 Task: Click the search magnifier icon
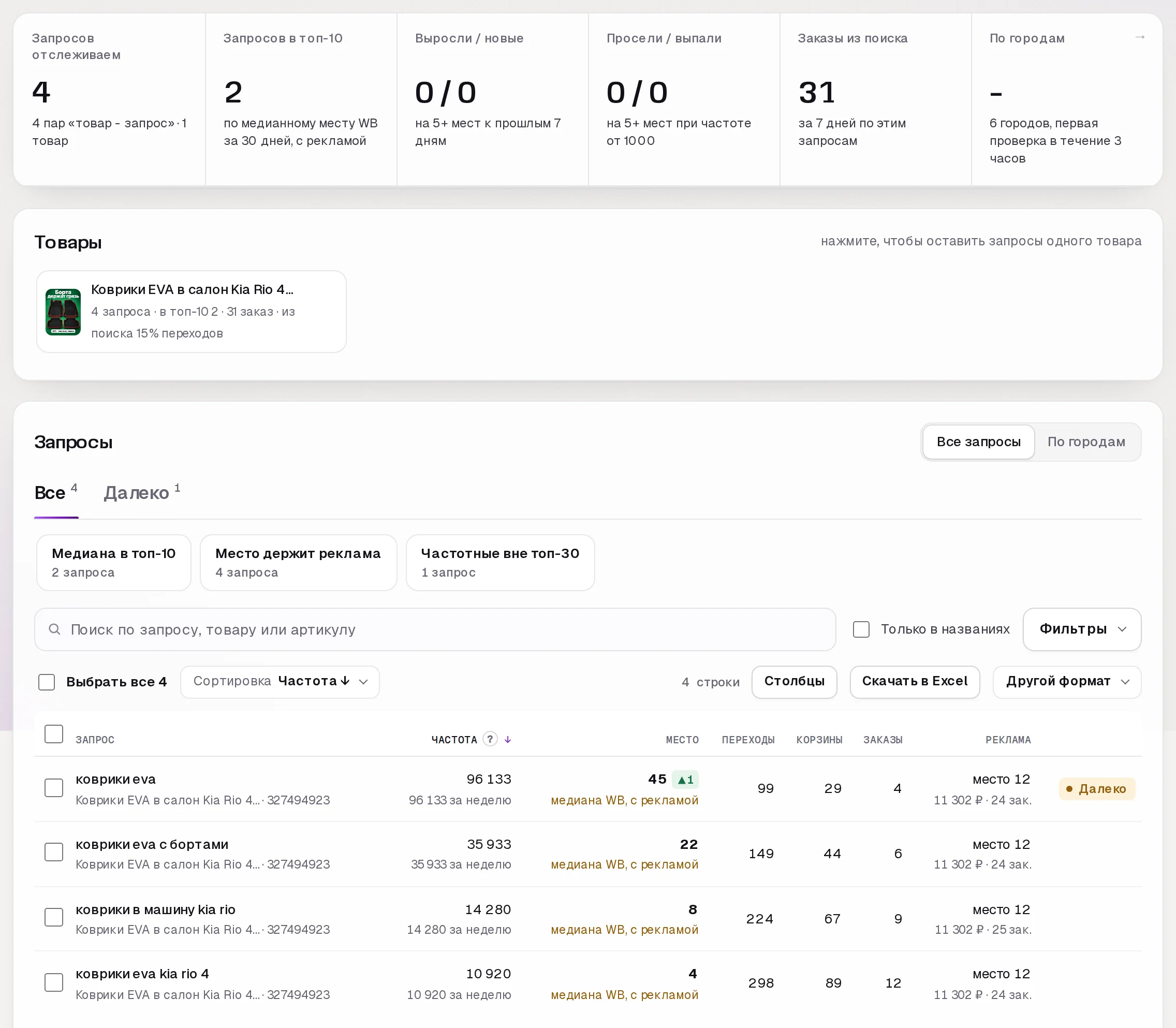click(x=54, y=629)
